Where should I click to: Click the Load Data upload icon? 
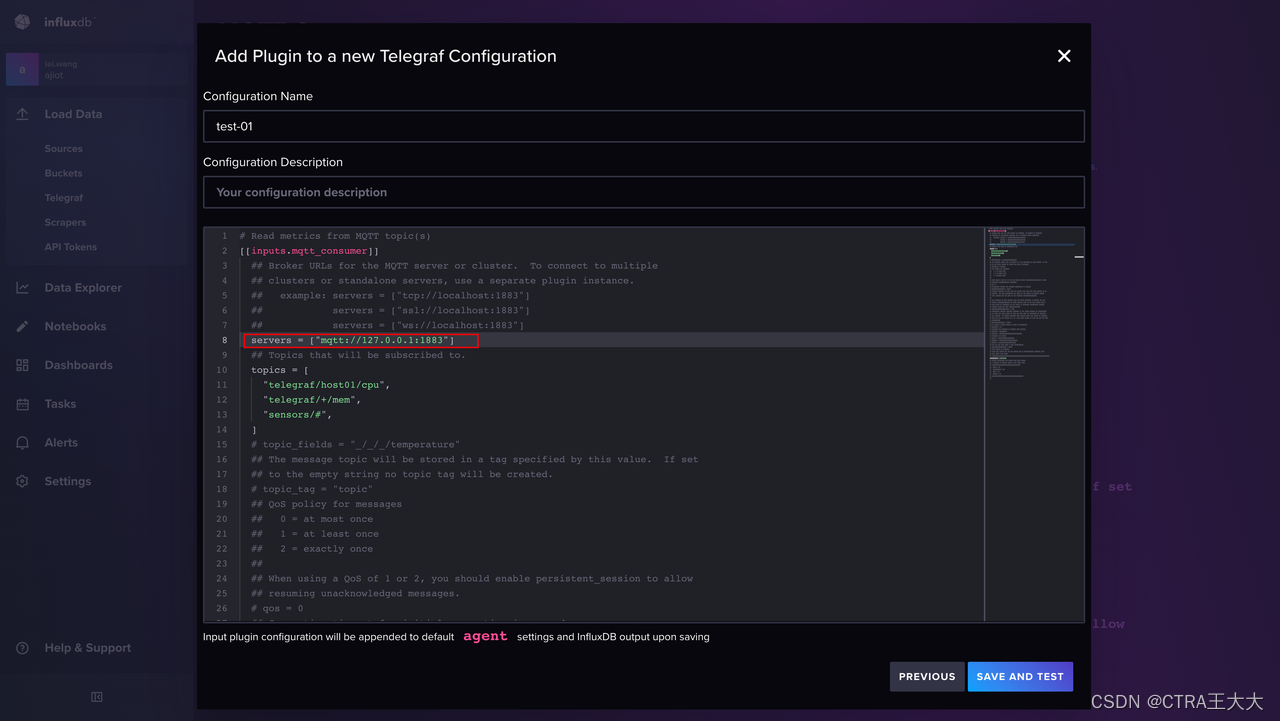pyautogui.click(x=22, y=113)
